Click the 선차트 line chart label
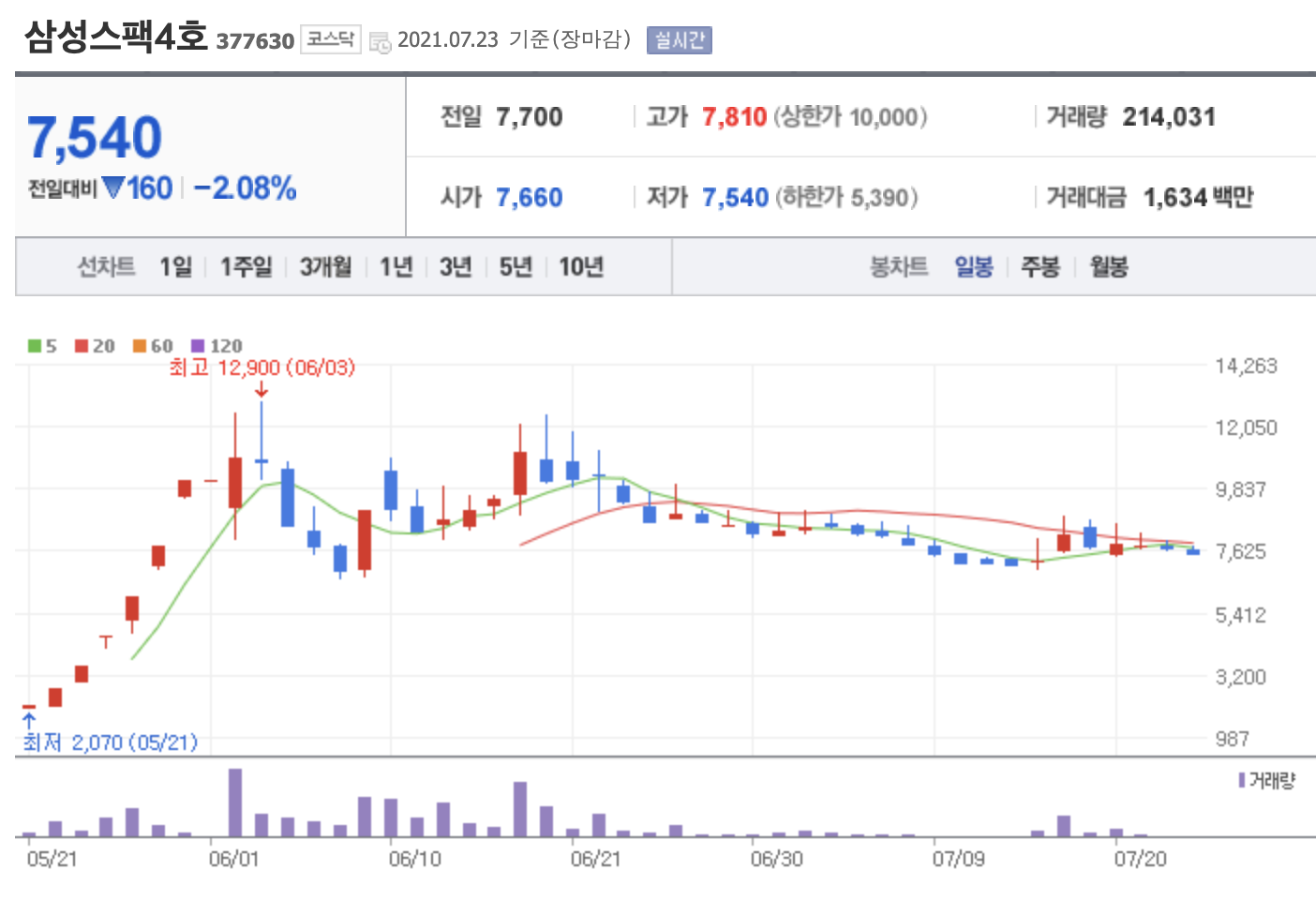This screenshot has height=900, width=1316. (x=106, y=267)
